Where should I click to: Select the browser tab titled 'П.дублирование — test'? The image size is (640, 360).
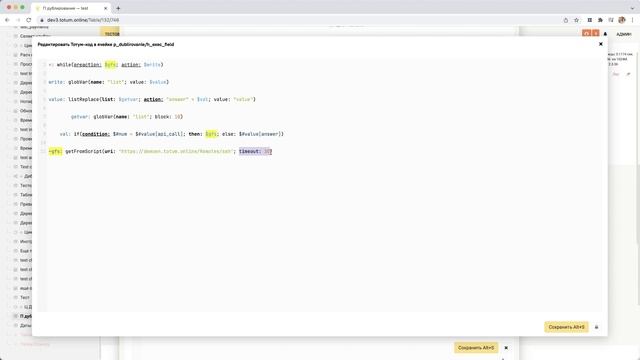[x=70, y=8]
